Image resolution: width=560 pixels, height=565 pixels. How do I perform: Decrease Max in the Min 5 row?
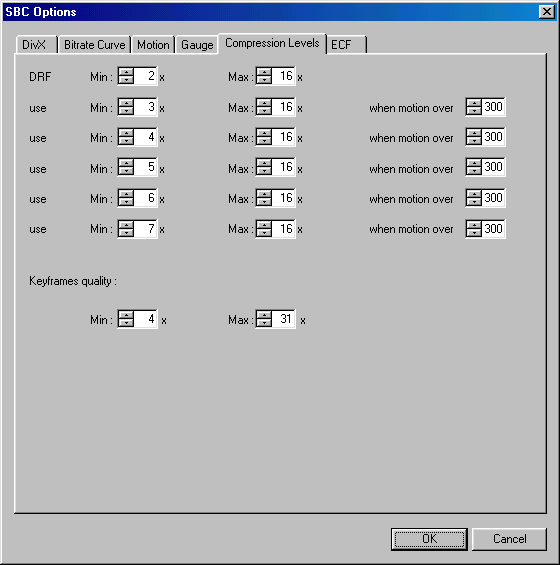pos(264,171)
